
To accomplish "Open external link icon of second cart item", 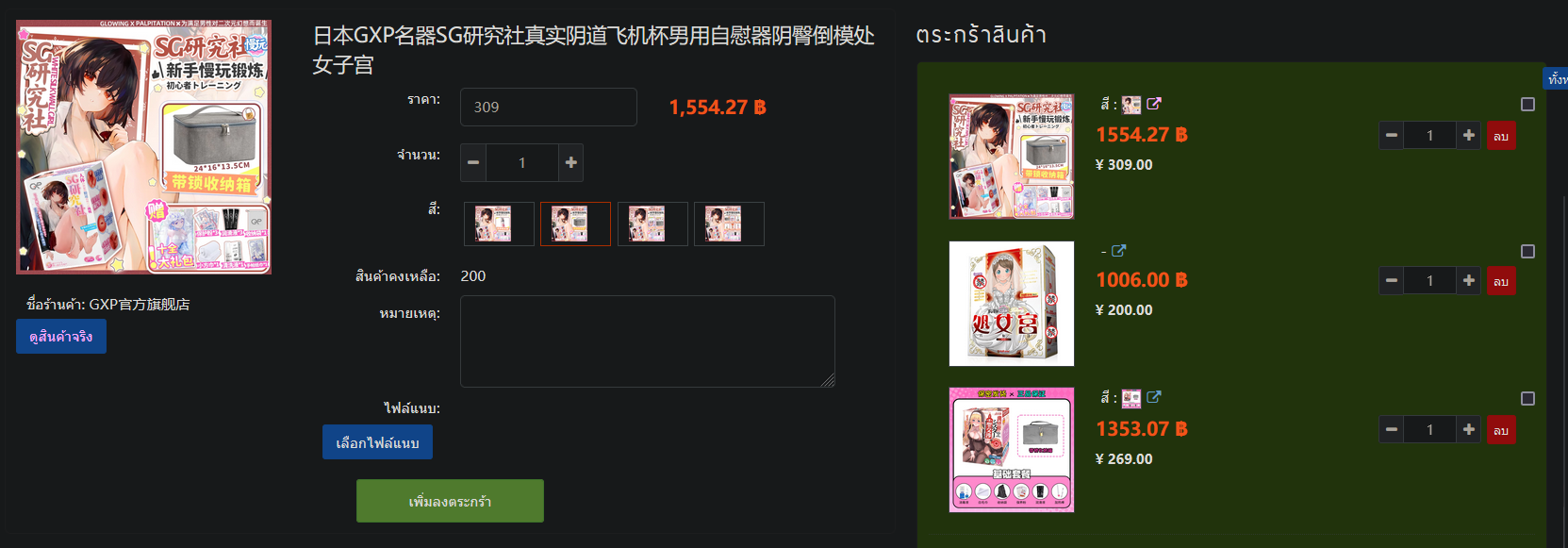I will (x=1119, y=251).
